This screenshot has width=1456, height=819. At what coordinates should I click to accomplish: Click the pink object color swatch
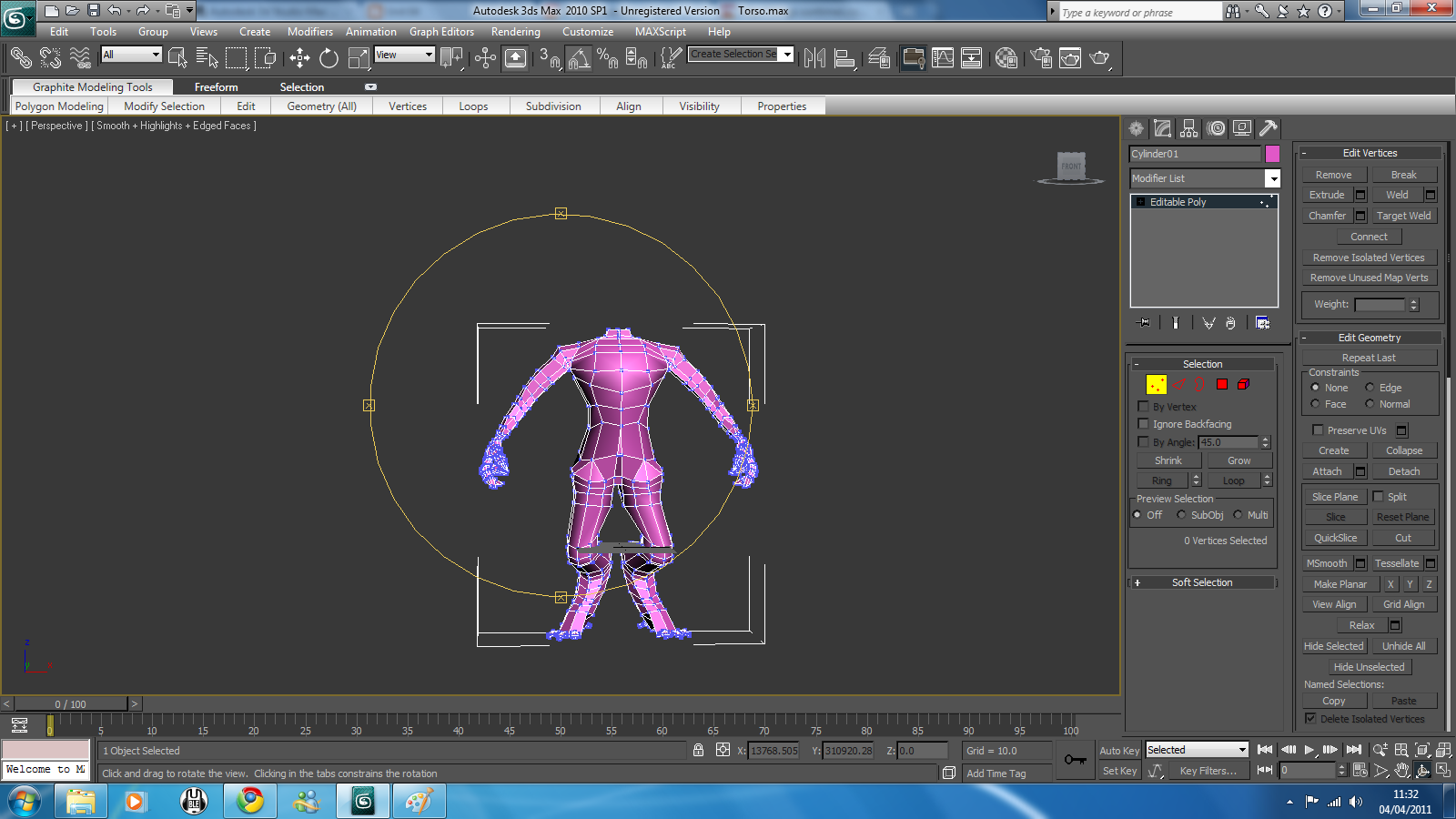(1272, 154)
